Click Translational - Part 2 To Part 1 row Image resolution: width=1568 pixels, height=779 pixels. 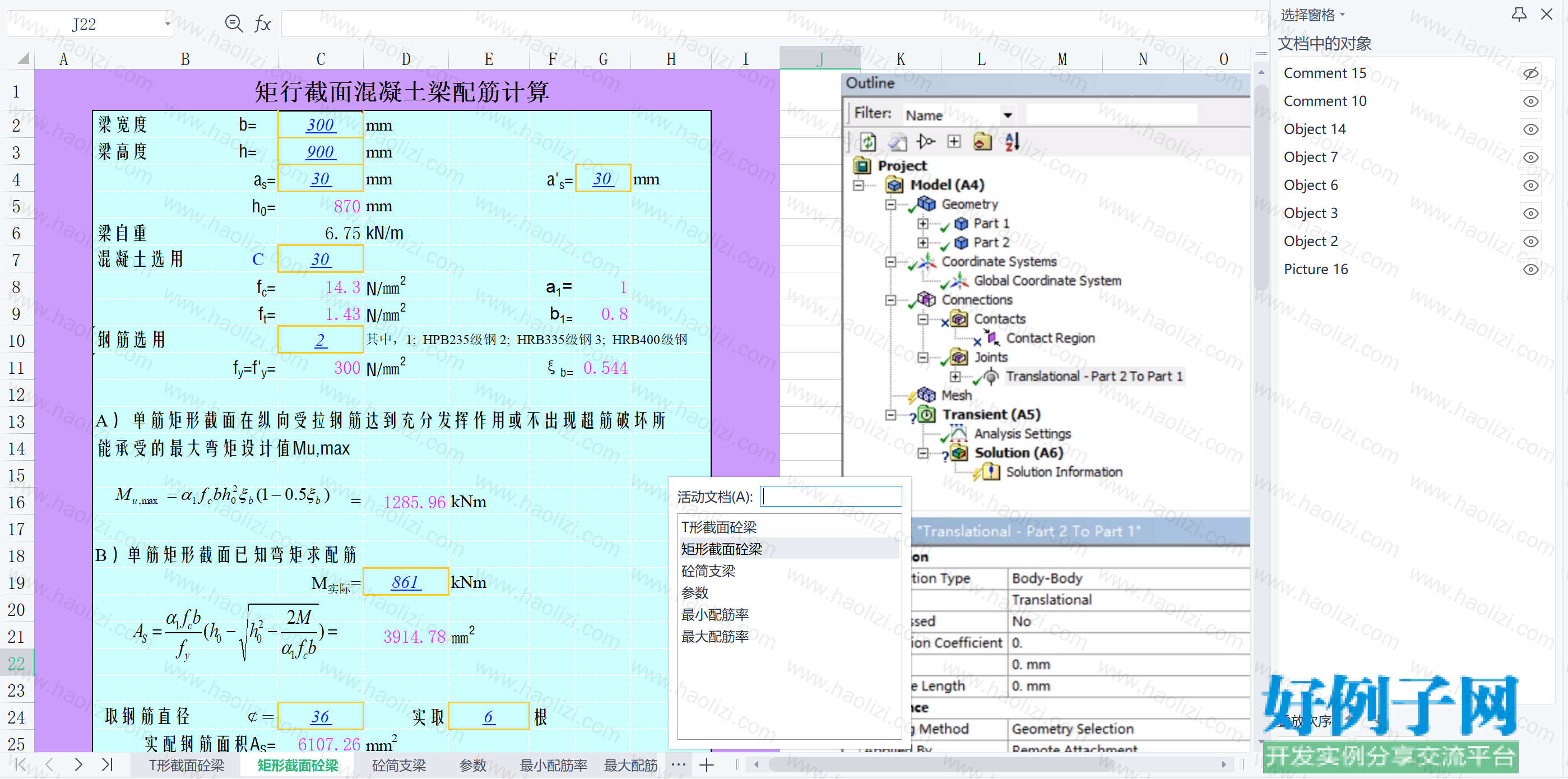click(x=1094, y=376)
